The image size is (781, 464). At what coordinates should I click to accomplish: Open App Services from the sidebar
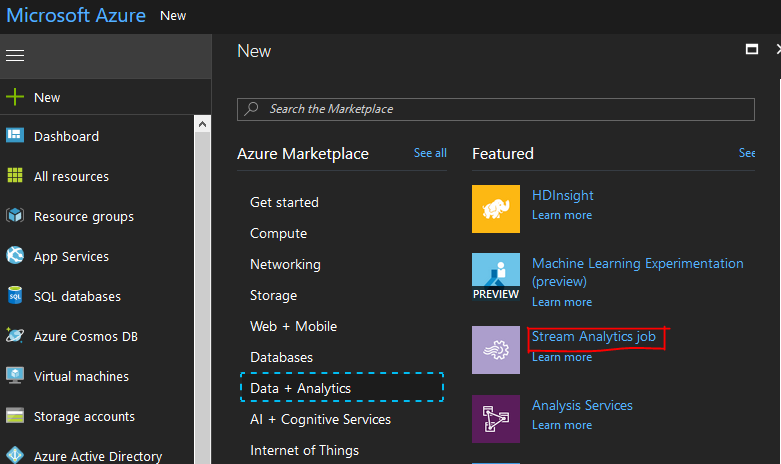pyautogui.click(x=71, y=257)
